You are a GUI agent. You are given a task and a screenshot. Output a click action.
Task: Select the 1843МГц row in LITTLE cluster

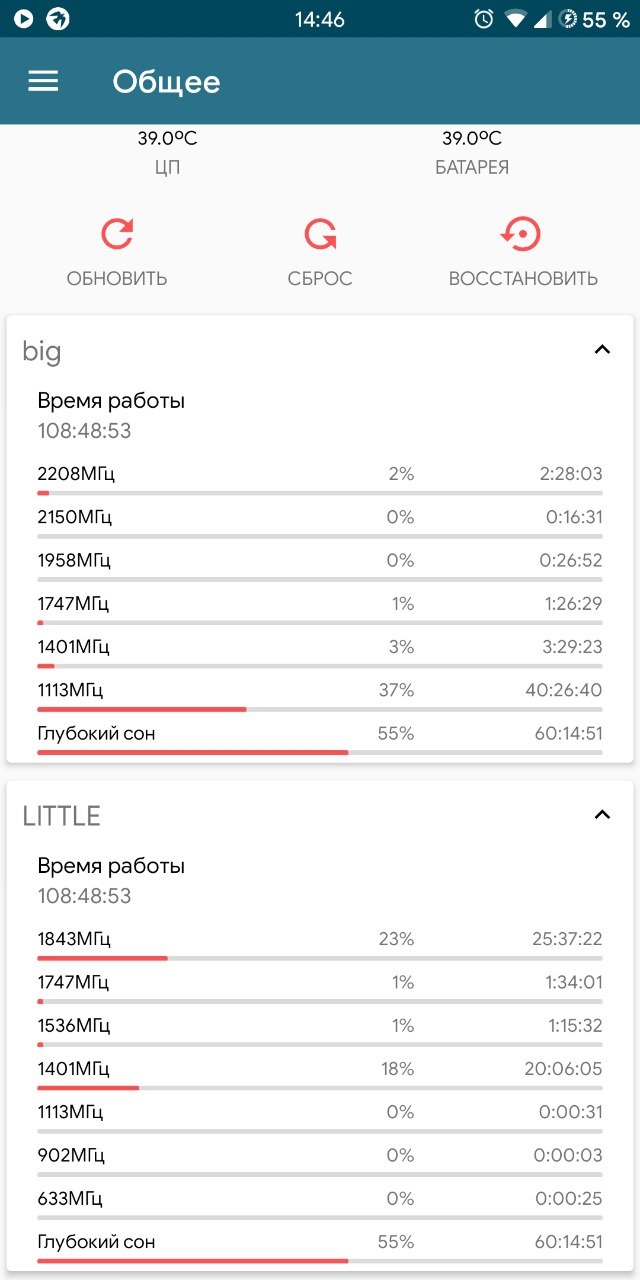click(320, 943)
